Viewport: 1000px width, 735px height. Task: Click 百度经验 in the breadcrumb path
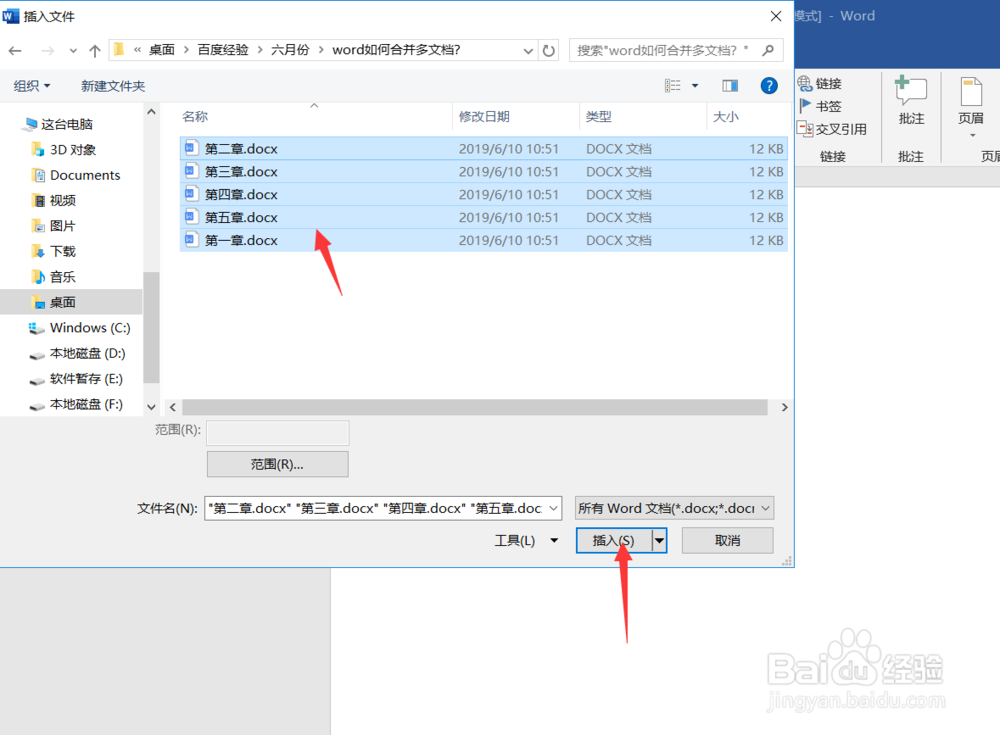(x=223, y=50)
